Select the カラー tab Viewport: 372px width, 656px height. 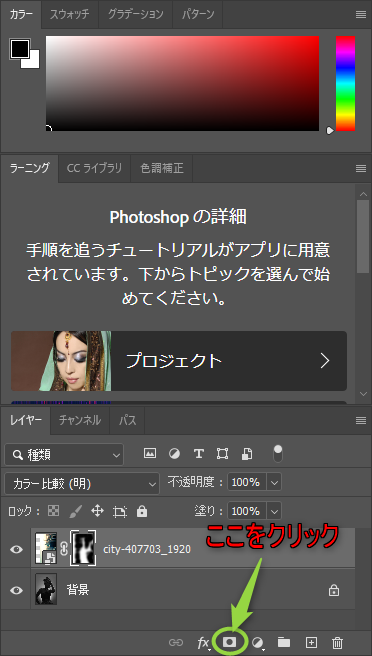pyautogui.click(x=21, y=14)
